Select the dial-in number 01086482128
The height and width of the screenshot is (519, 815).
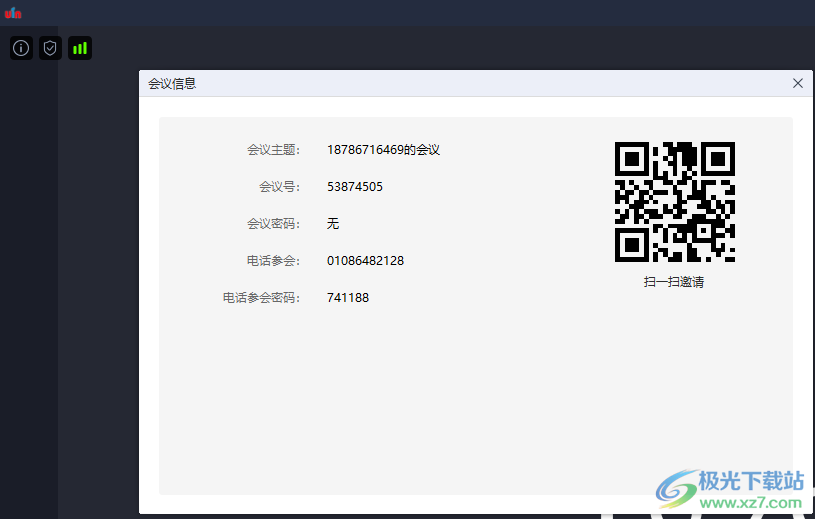[365, 260]
